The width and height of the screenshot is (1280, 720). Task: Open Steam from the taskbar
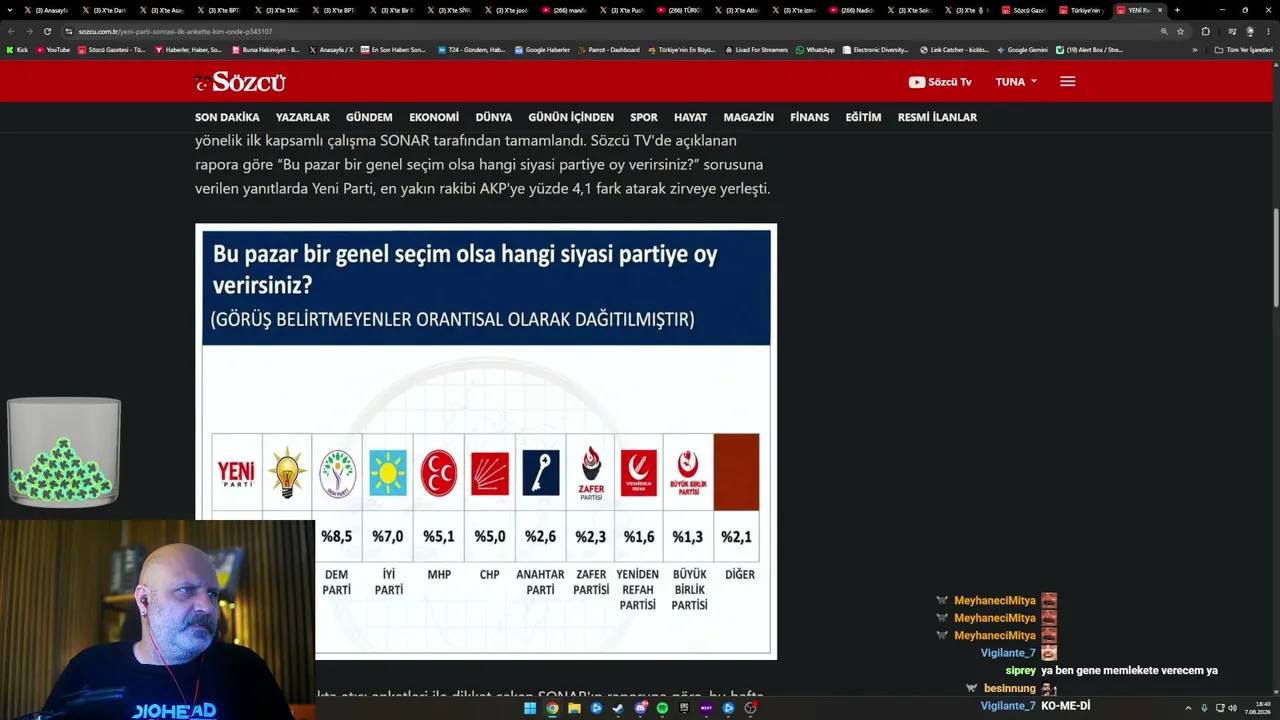click(618, 708)
